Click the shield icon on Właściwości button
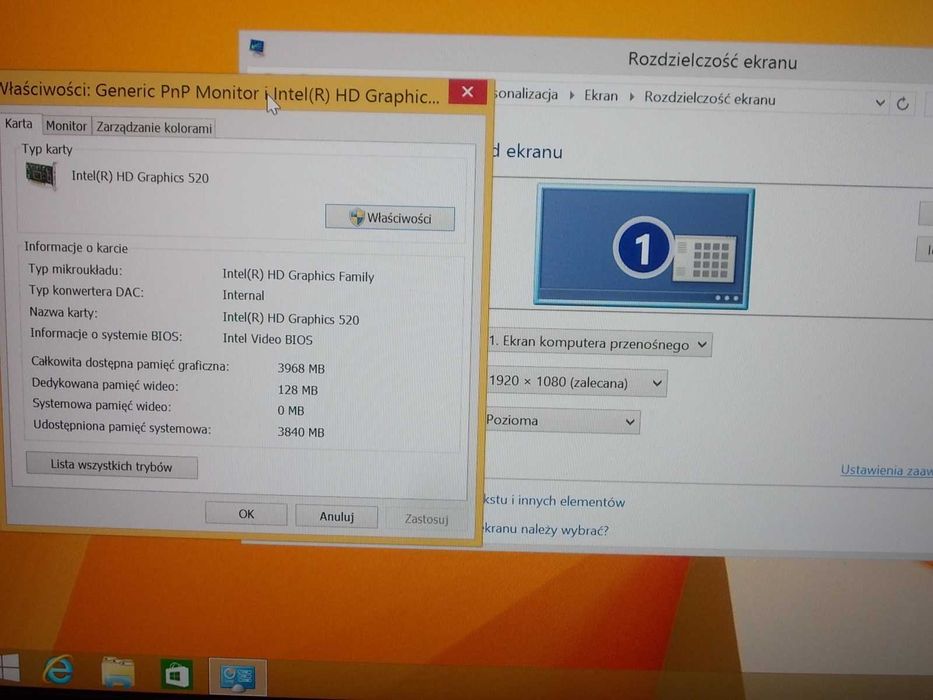933x700 pixels. tap(357, 217)
